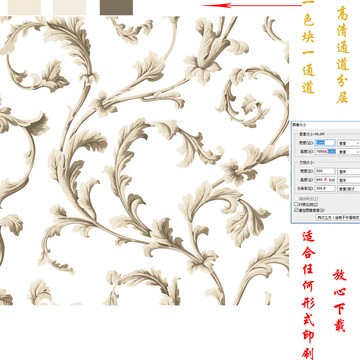360x360 pixels.
Task: Click the red arrow pointing at swatches
Action: click(x=251, y=5)
